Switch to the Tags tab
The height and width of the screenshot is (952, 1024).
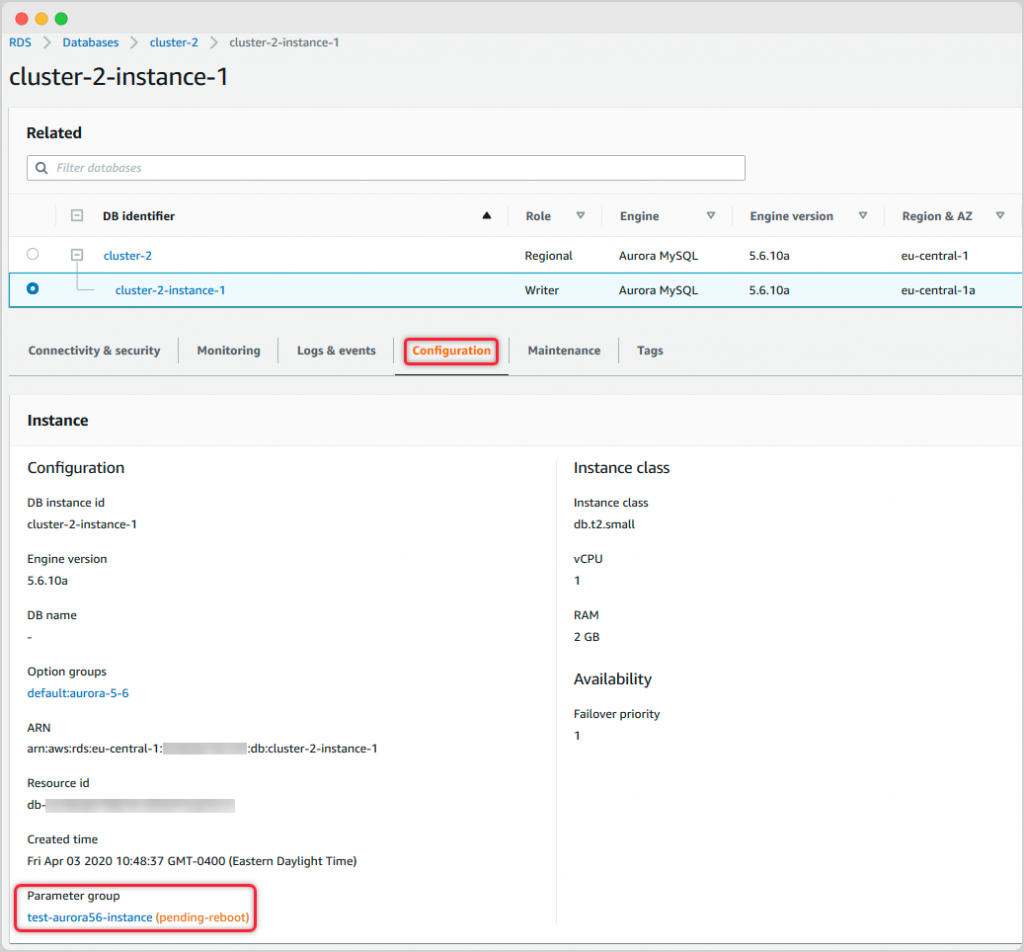(650, 351)
